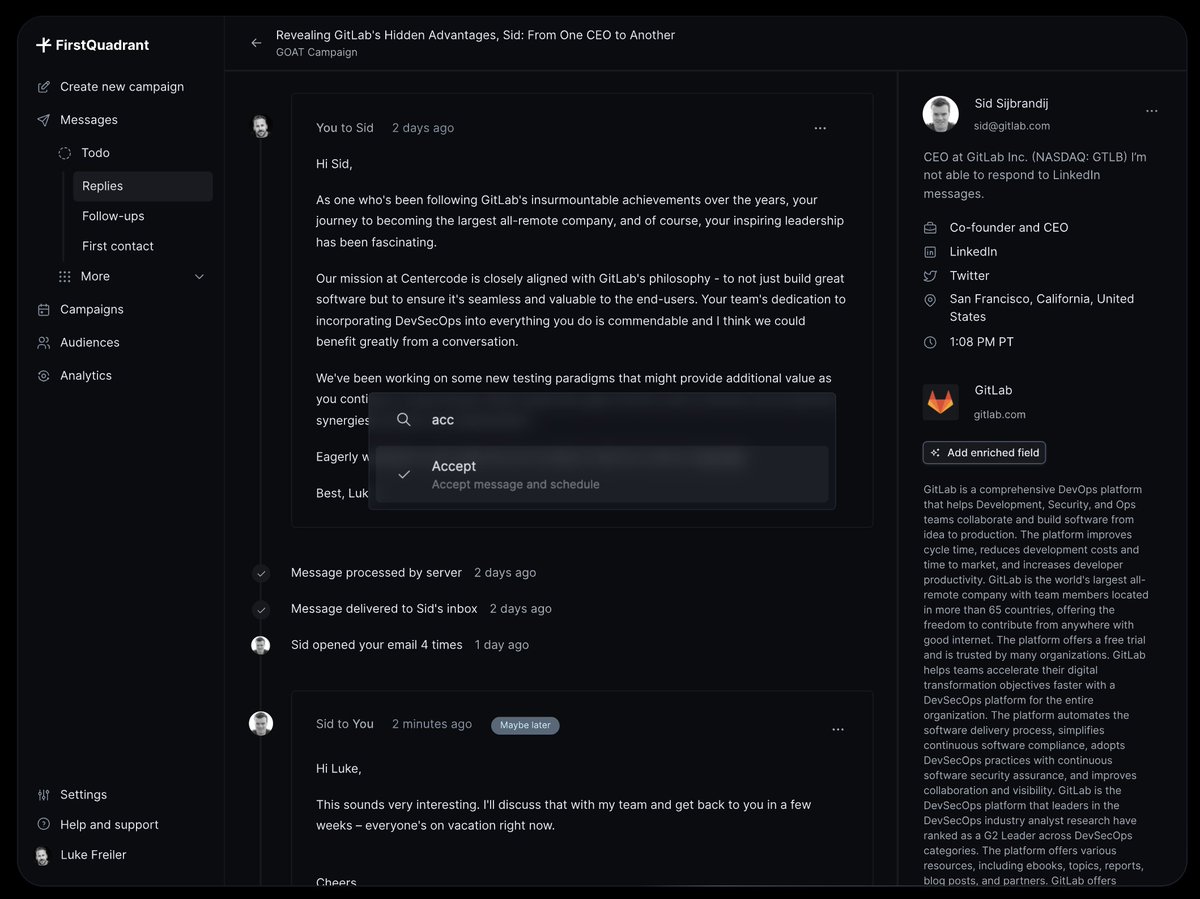Viewport: 1200px width, 899px height.
Task: Click the email thread subject title
Action: pos(475,35)
